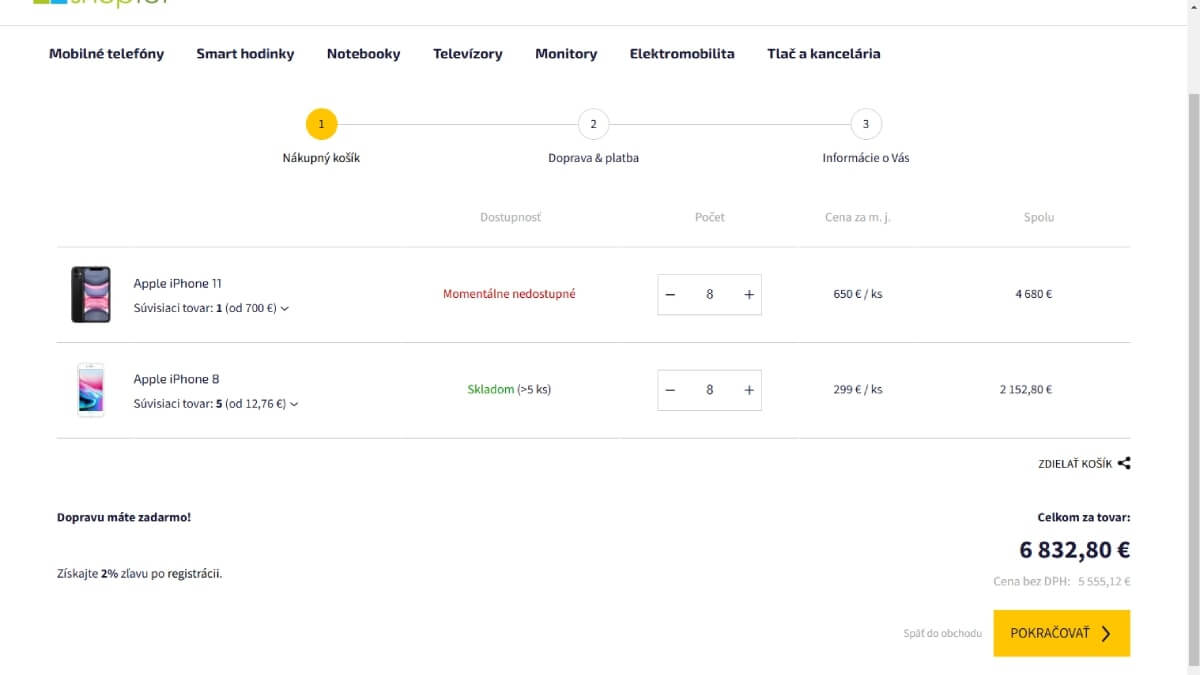Screen dimensions: 1200x675
Task: Open the Apple iPhone 8 product thumbnail
Action: (x=91, y=390)
